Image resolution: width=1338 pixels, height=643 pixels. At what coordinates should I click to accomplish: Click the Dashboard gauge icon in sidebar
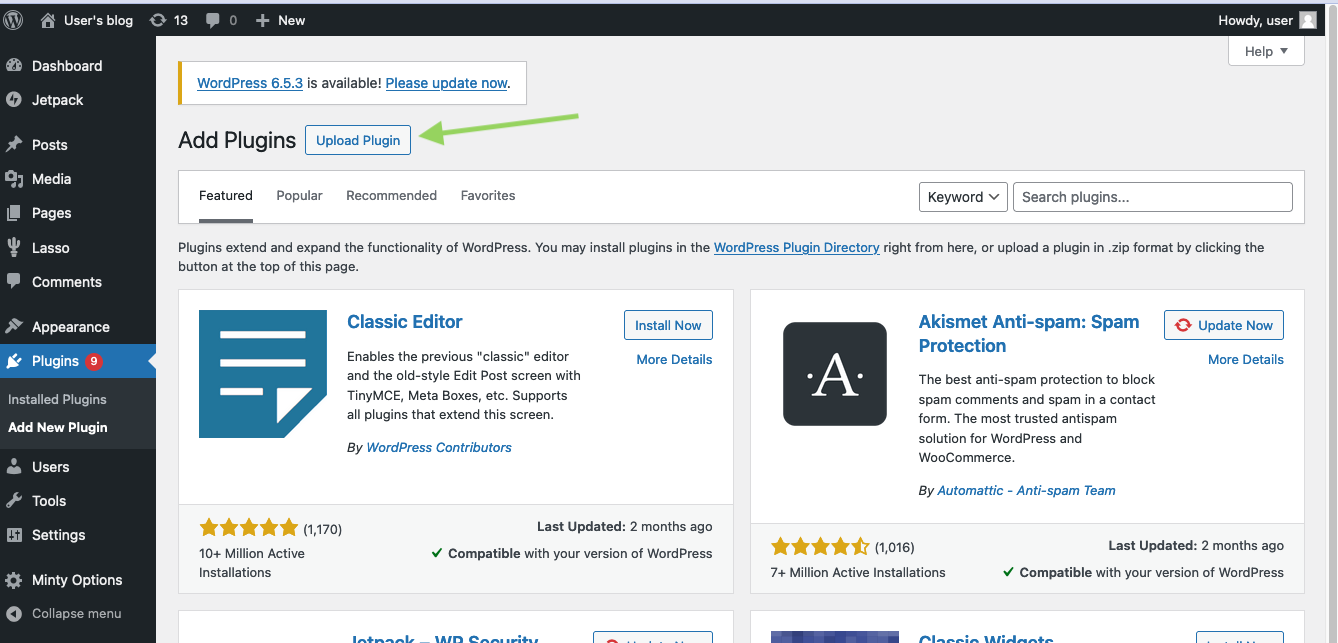point(14,66)
